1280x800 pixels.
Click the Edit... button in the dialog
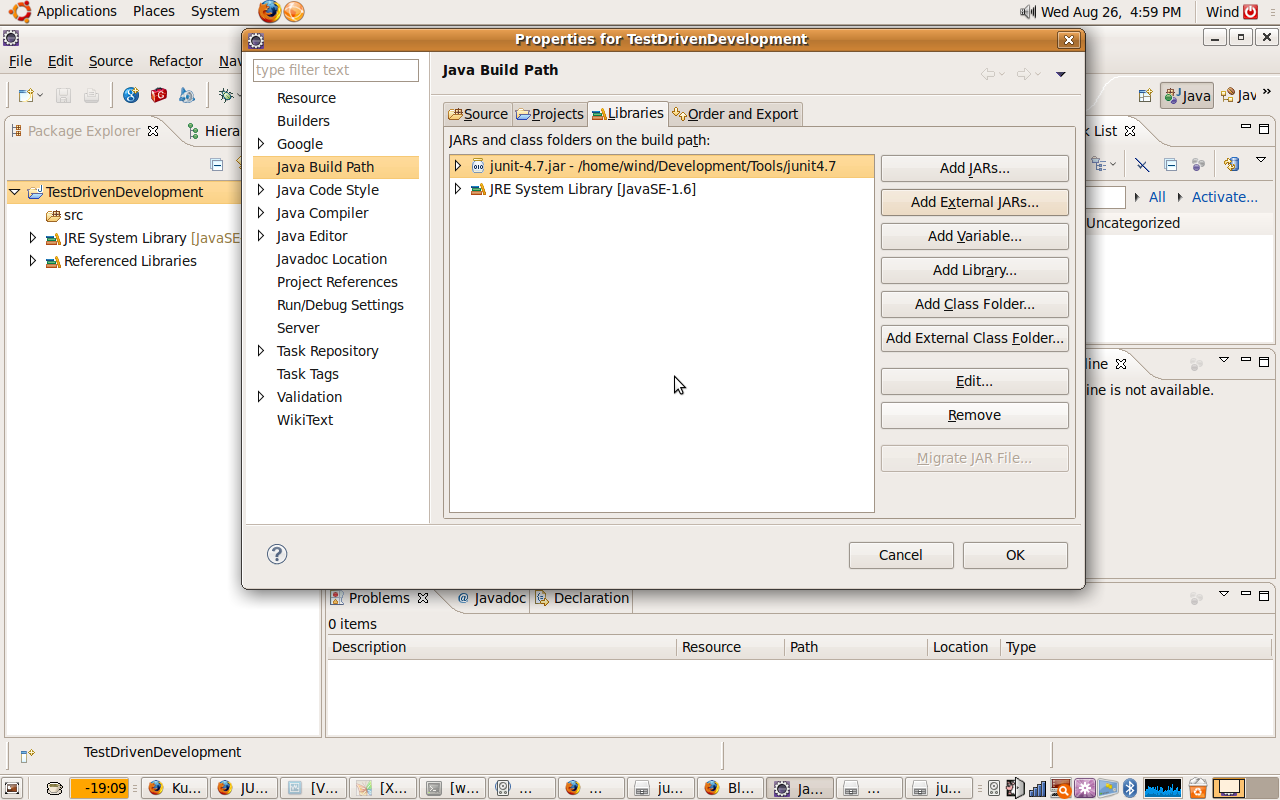point(975,381)
